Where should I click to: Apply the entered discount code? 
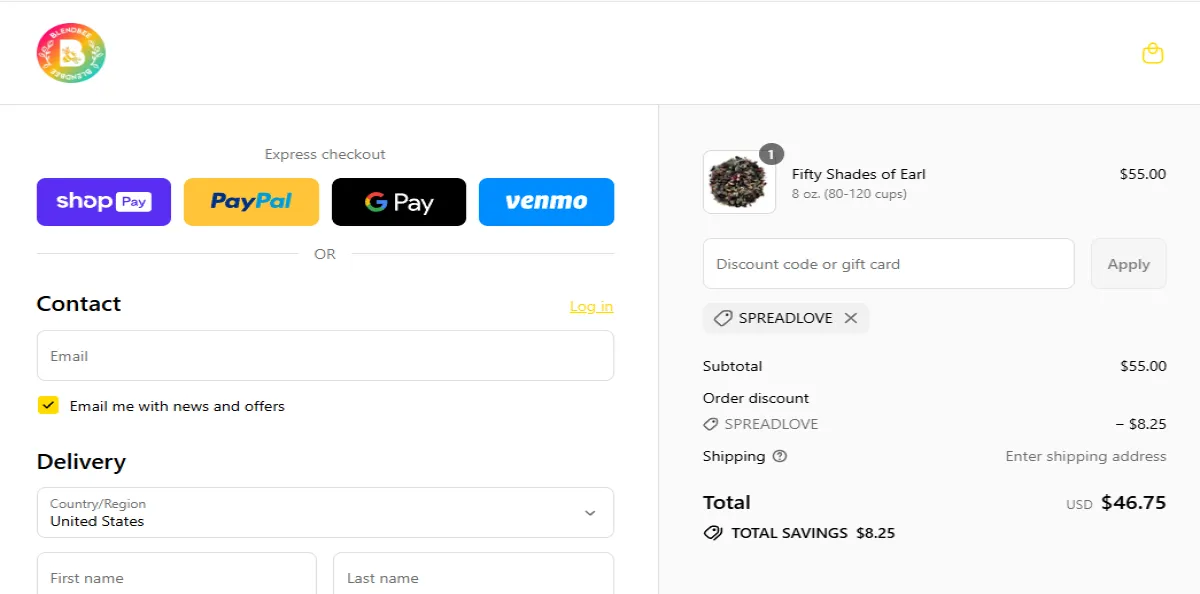1128,263
